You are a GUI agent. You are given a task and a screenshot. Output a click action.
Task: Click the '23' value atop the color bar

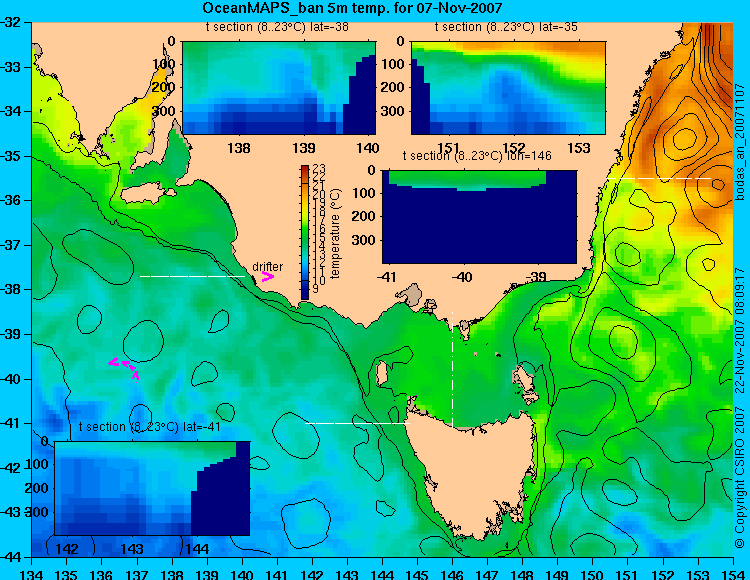pyautogui.click(x=319, y=169)
